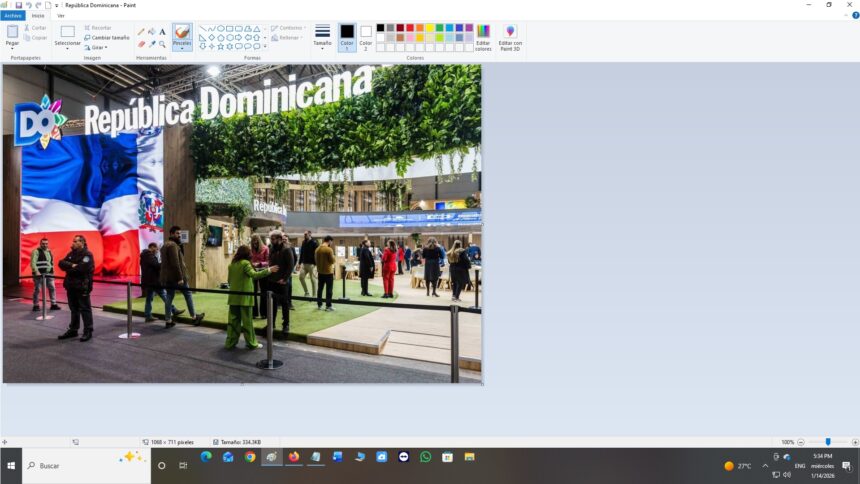Click Cambiar tamaño resize button
860x484 pixels.
(x=107, y=37)
